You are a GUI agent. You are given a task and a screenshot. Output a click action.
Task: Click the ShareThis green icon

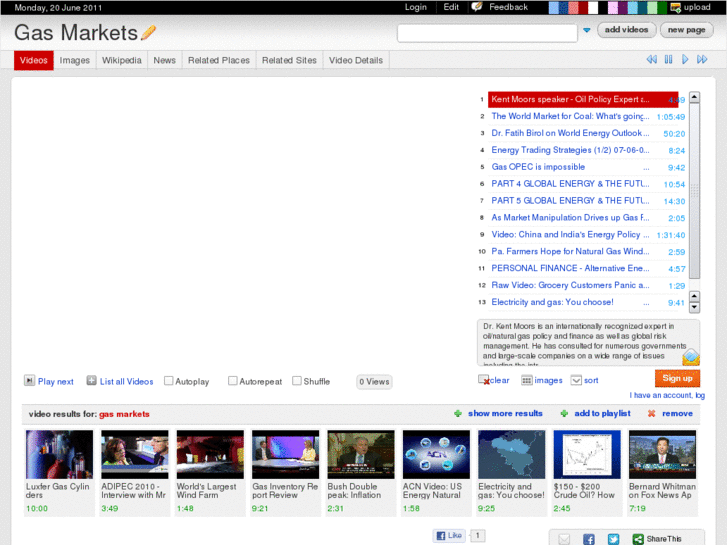(x=638, y=539)
